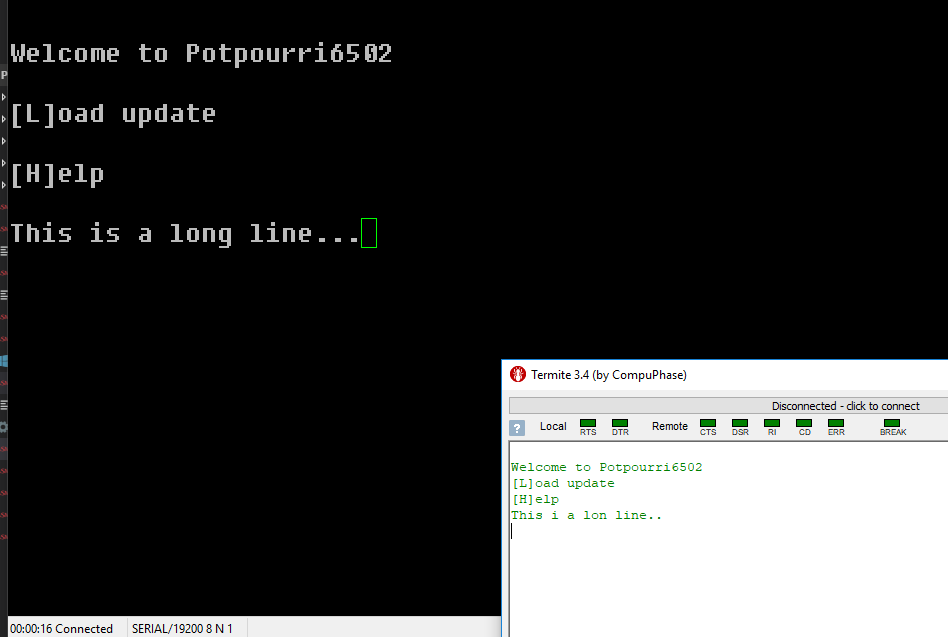The height and width of the screenshot is (637, 948).
Task: Click the CTS status indicator
Action: point(708,423)
